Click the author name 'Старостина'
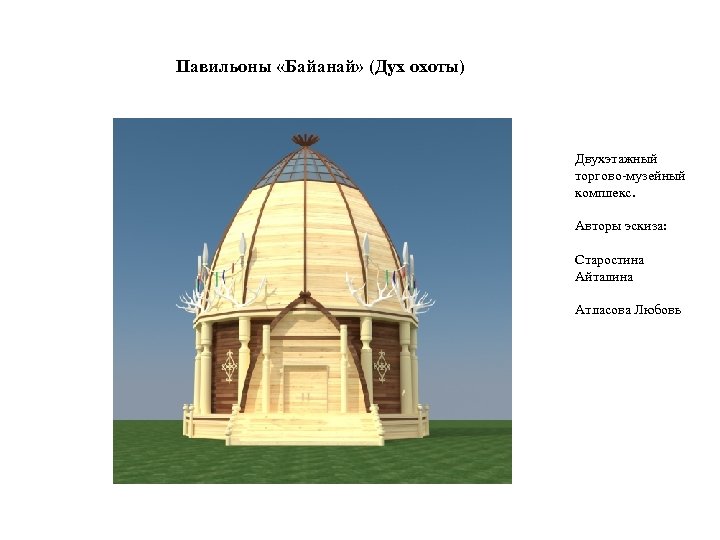720x540 pixels. pos(609,260)
